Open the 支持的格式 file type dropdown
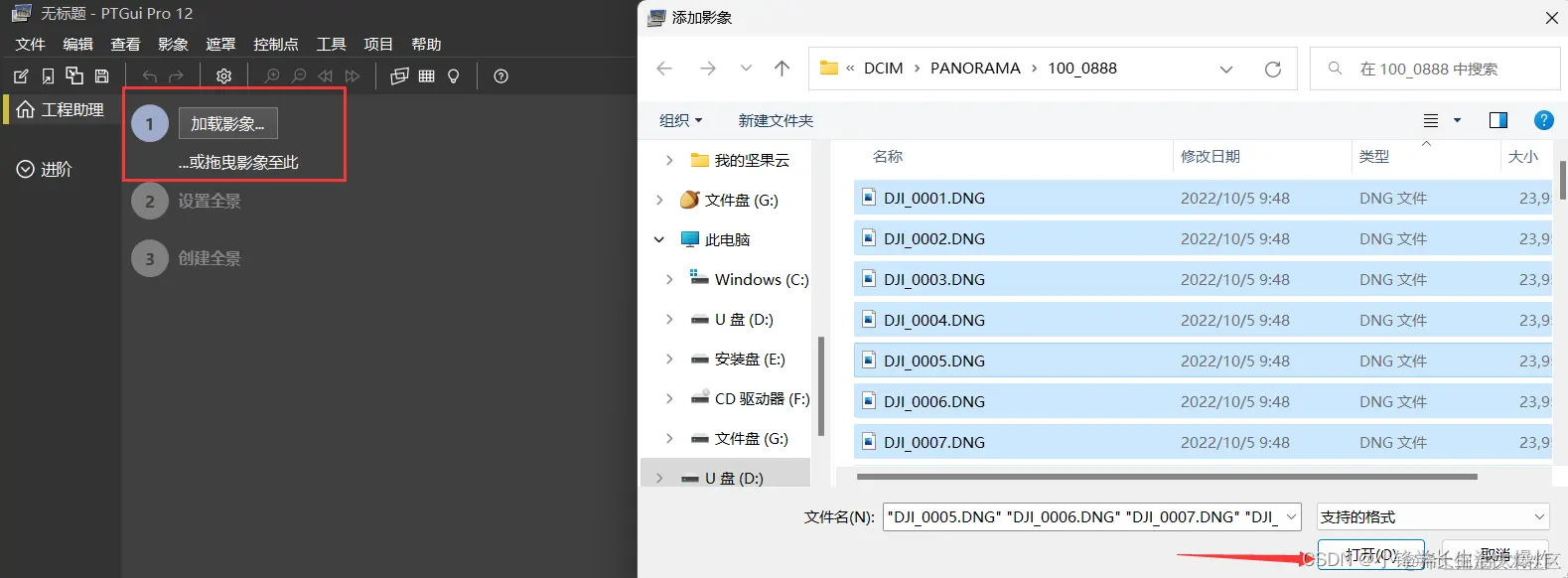This screenshot has width=1568, height=578. 1433,516
